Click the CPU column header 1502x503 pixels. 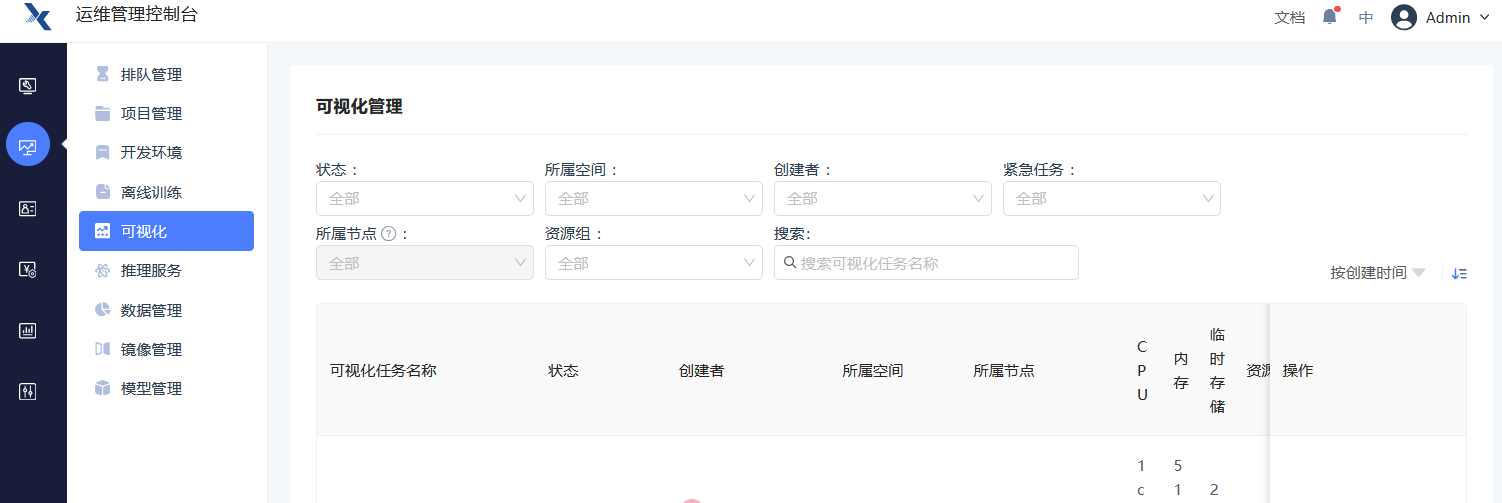1142,370
